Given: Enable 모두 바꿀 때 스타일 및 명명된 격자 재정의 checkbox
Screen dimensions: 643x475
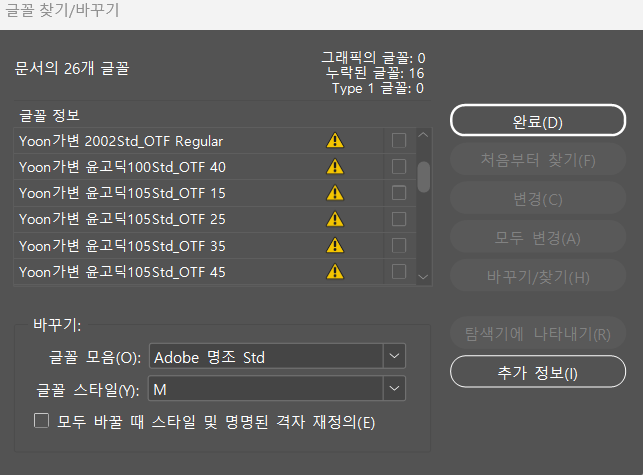Looking at the screenshot, I should pos(41,421).
